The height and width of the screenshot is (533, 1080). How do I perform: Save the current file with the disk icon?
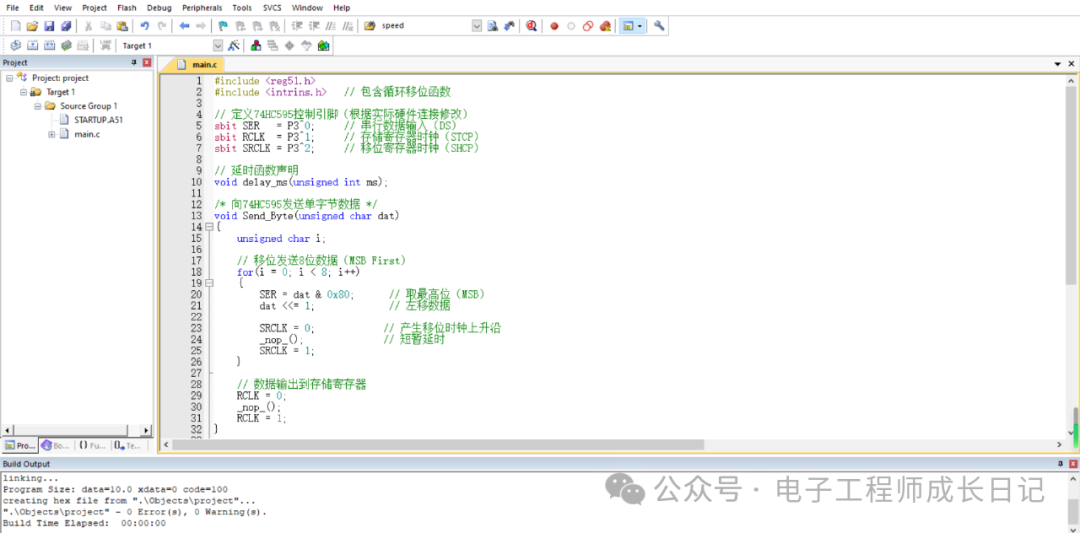tap(49, 26)
